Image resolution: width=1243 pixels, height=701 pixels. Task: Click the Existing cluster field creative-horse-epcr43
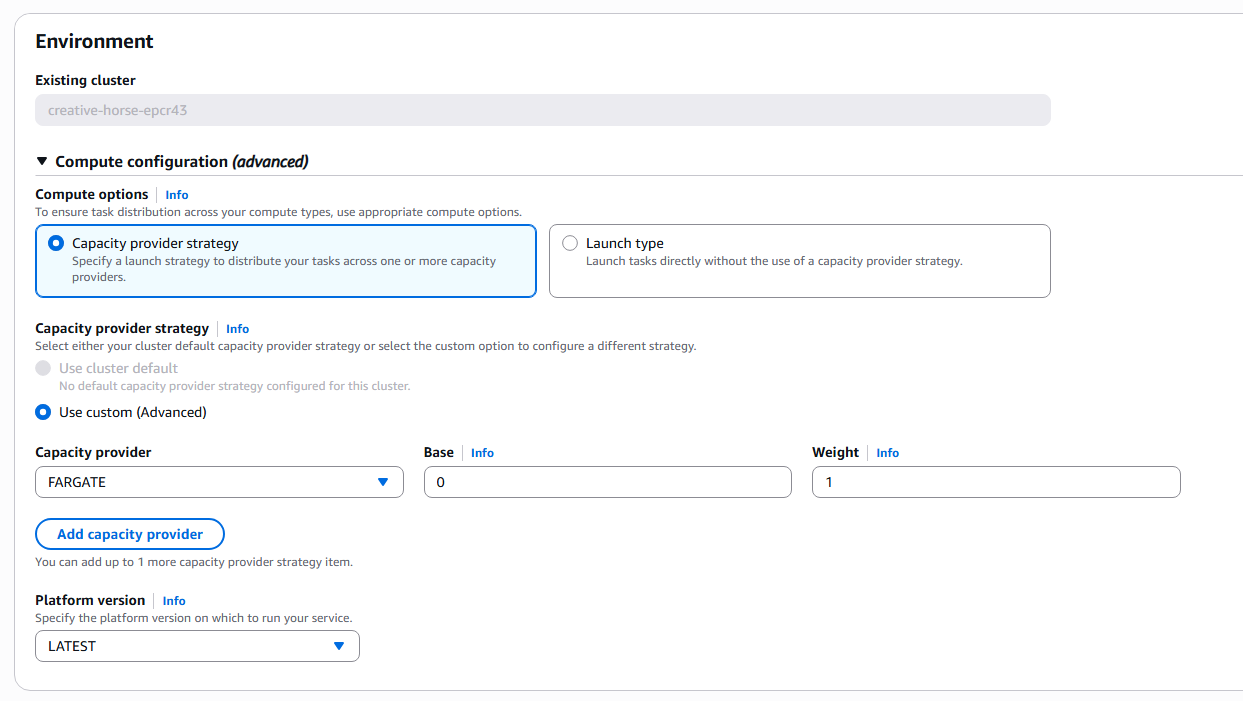pos(542,110)
